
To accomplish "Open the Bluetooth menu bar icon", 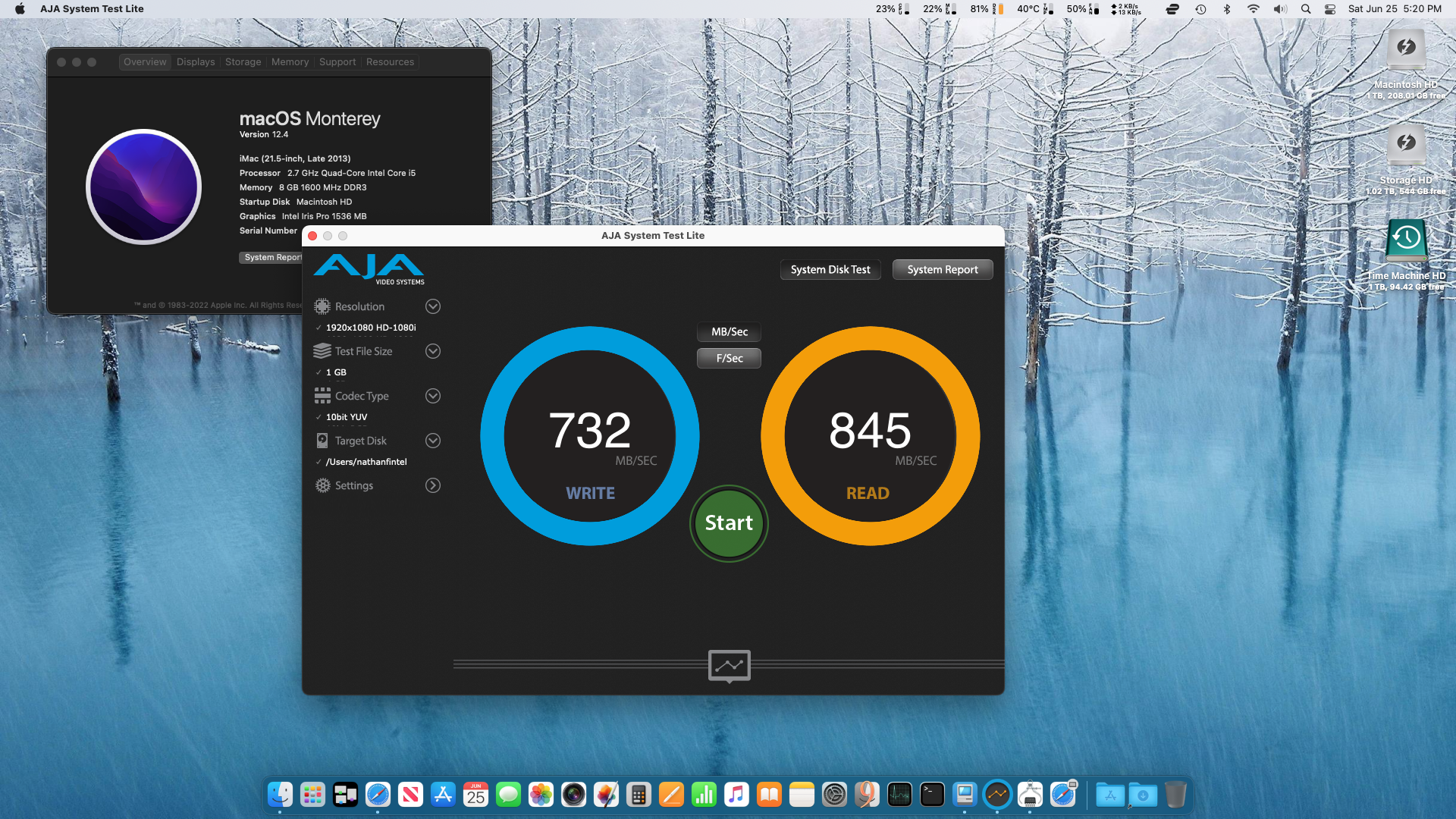I will [x=1227, y=9].
